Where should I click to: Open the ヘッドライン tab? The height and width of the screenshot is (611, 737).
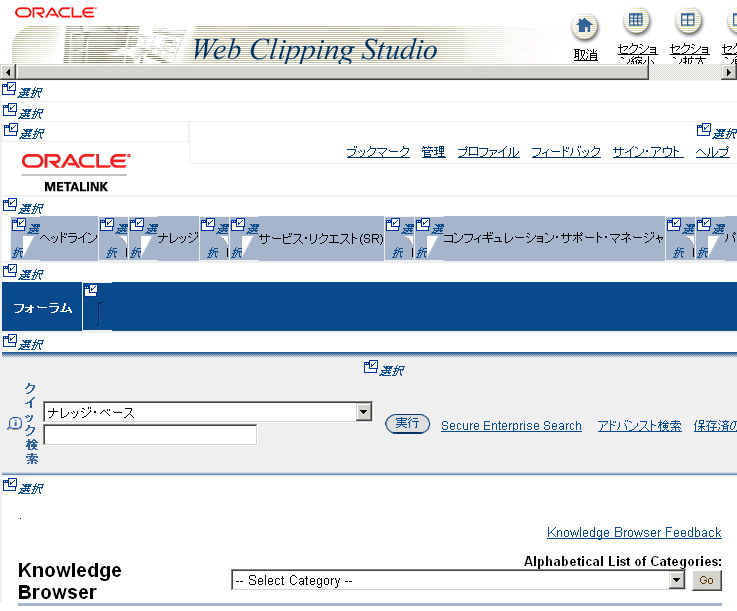pos(68,238)
